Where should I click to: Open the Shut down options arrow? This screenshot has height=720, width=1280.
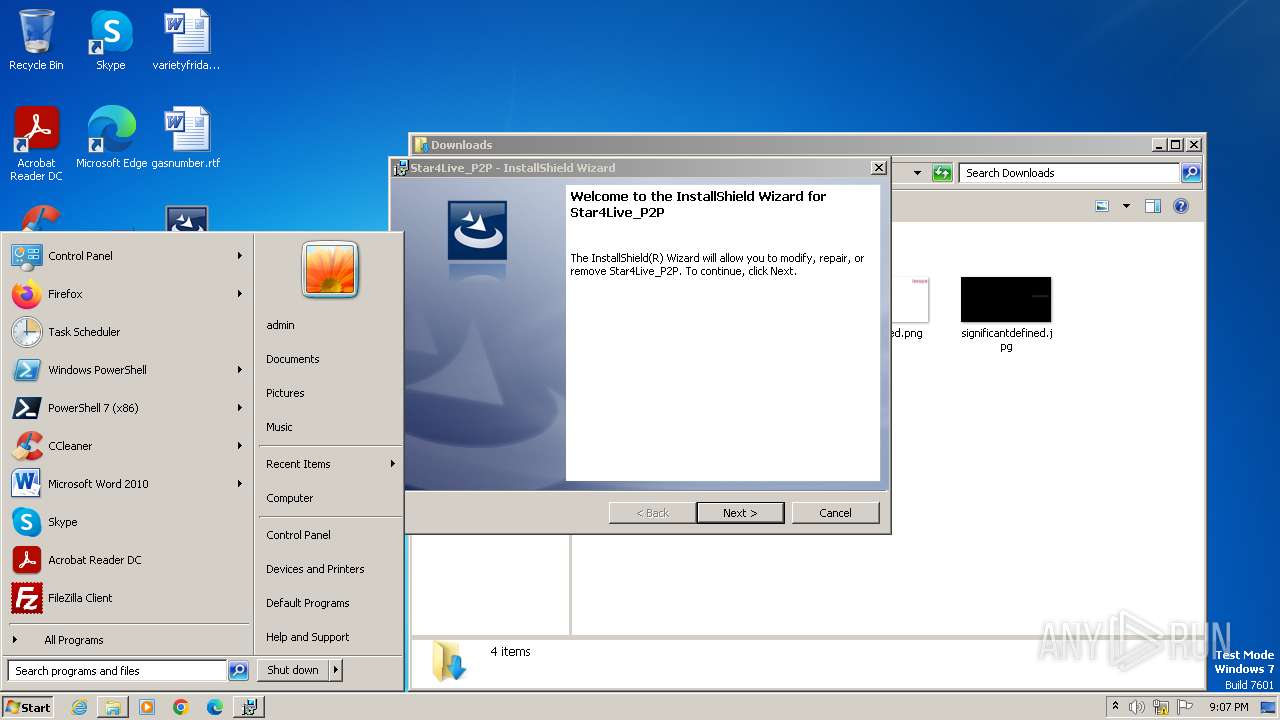[x=336, y=670]
